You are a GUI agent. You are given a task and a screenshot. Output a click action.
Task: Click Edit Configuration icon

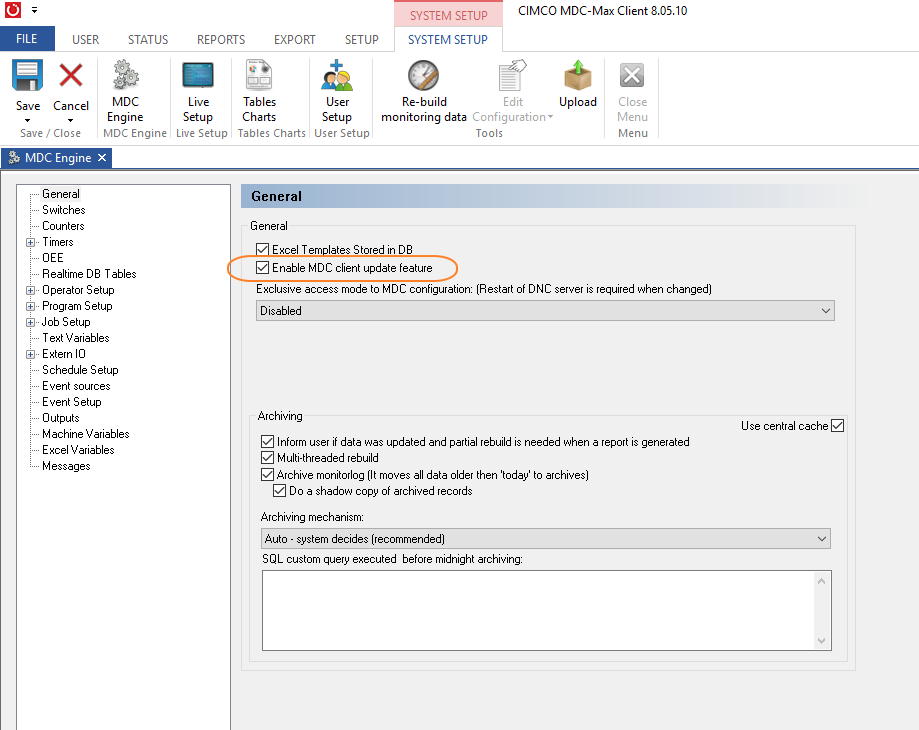pyautogui.click(x=512, y=75)
